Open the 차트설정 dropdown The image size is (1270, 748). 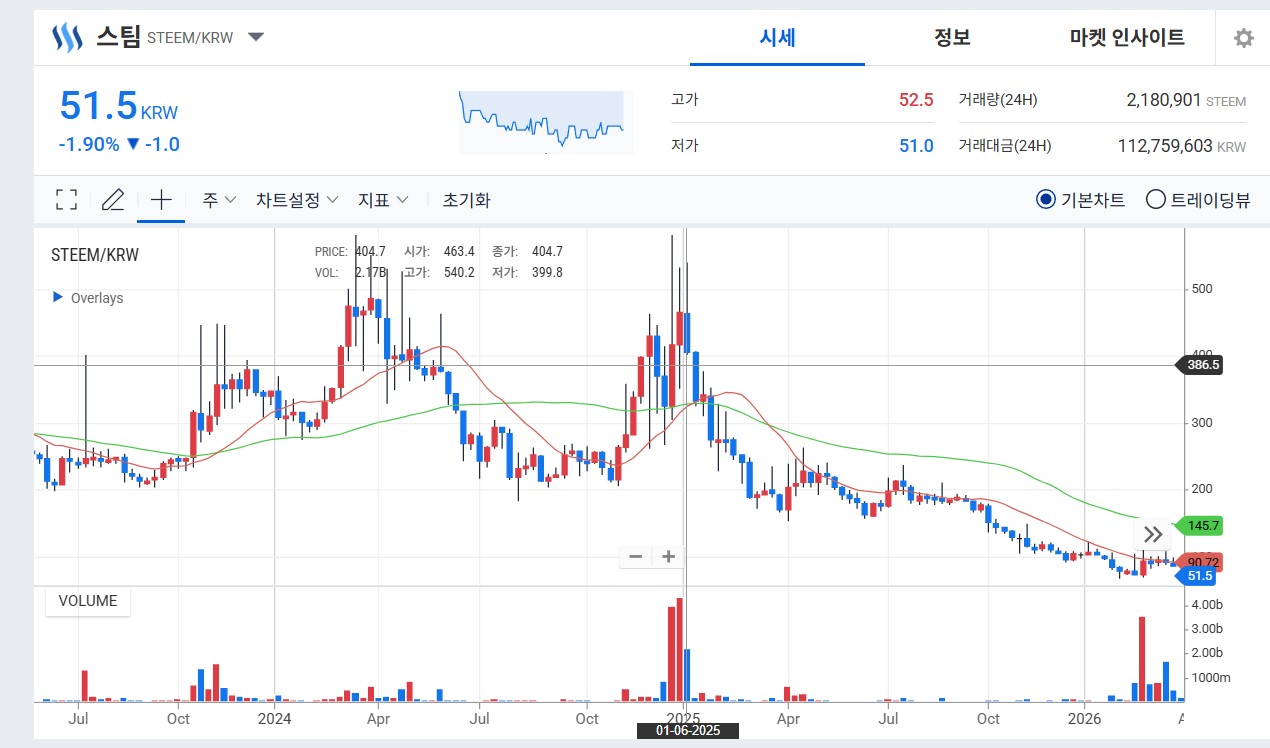point(297,200)
